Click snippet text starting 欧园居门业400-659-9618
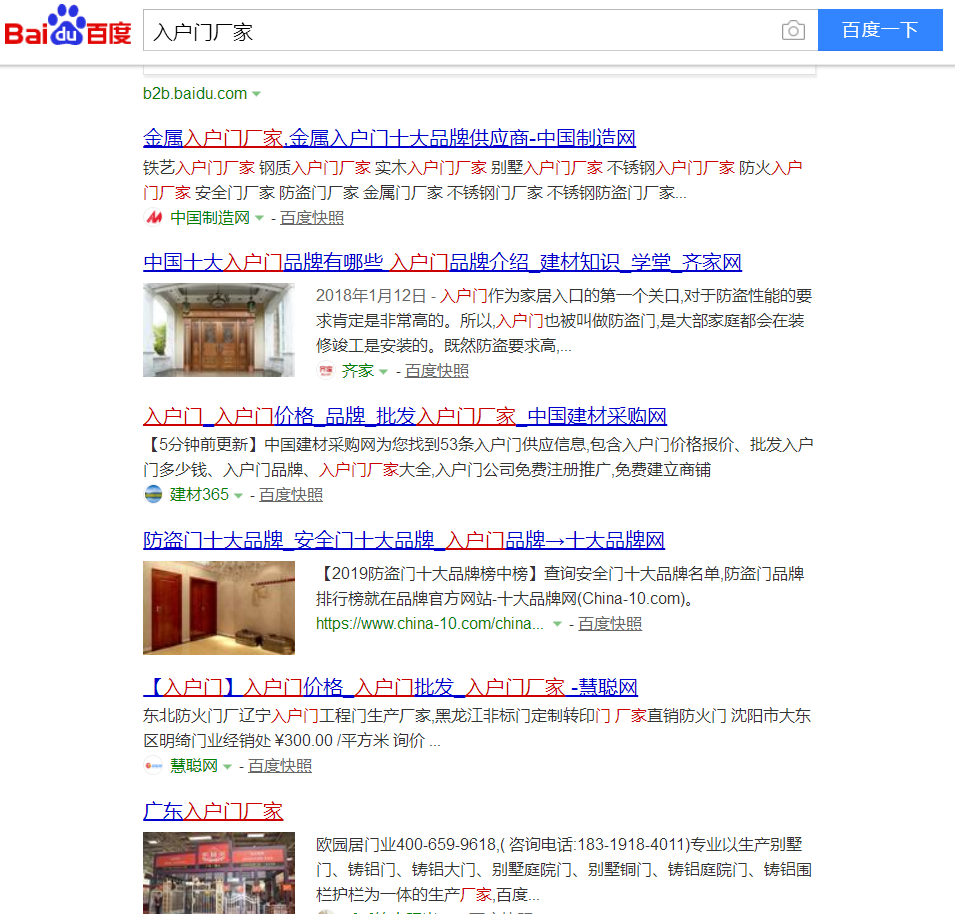This screenshot has height=914, width=955. click(x=564, y=870)
